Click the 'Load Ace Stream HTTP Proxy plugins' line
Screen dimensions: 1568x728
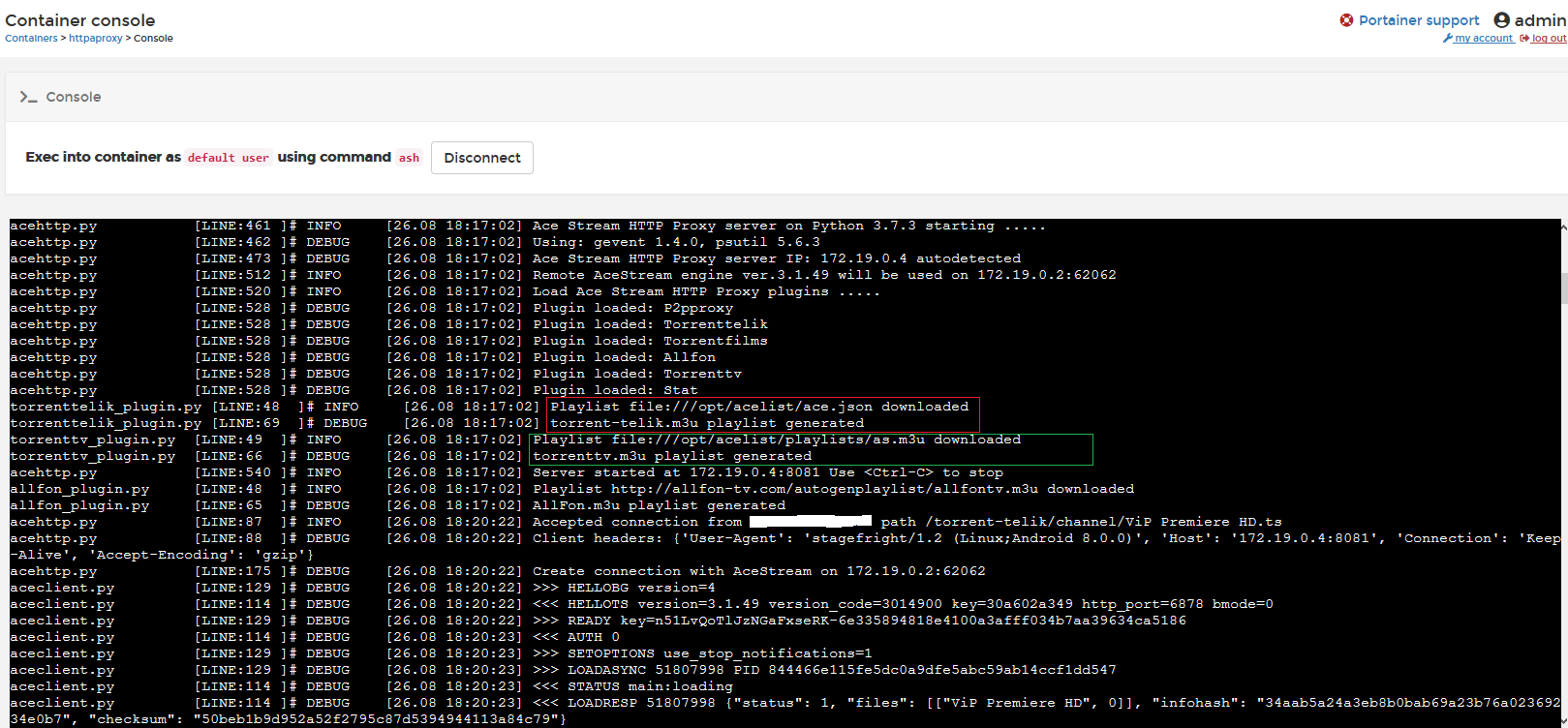click(x=706, y=291)
